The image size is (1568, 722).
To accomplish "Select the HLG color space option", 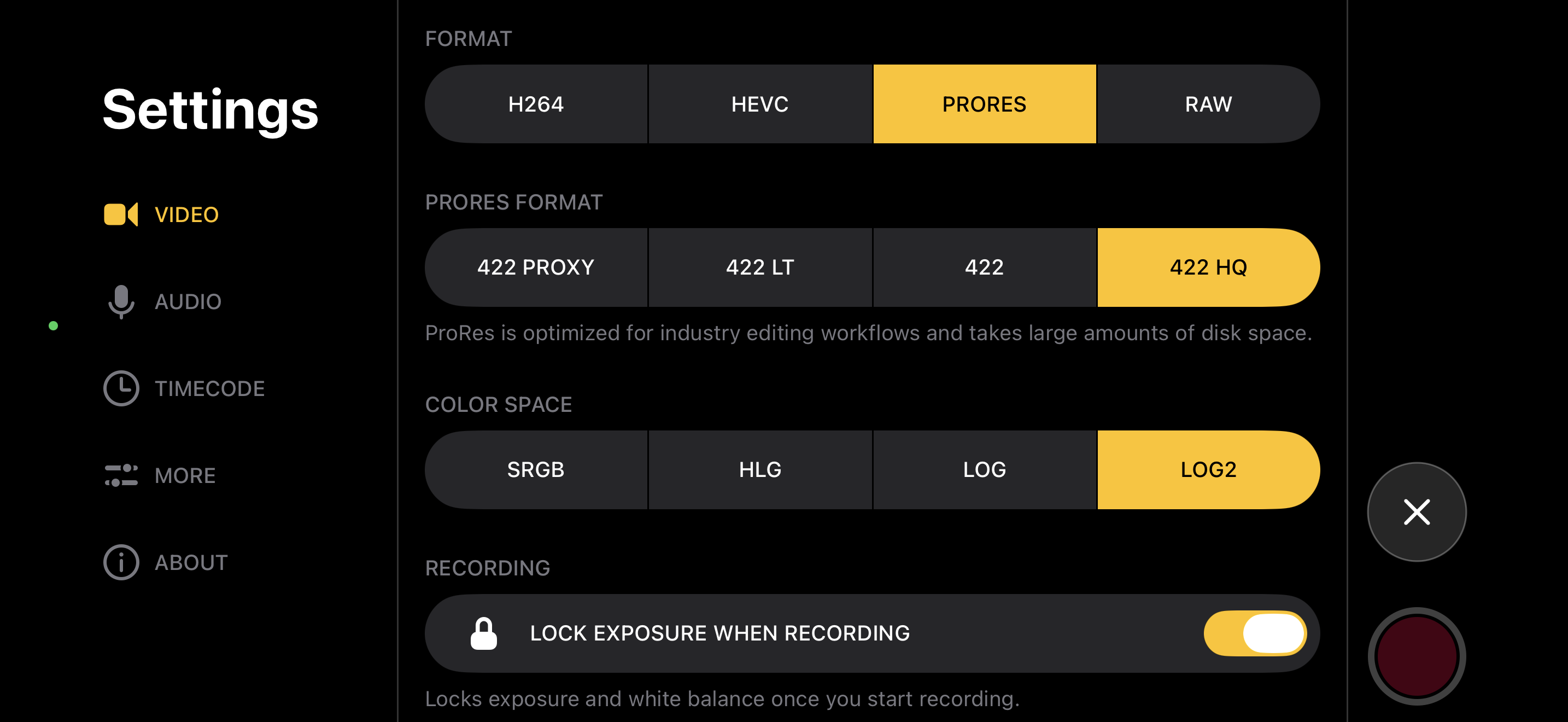I will [759, 469].
